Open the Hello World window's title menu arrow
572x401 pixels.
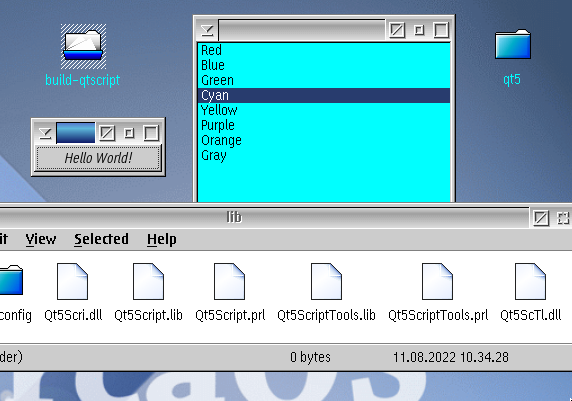45,133
